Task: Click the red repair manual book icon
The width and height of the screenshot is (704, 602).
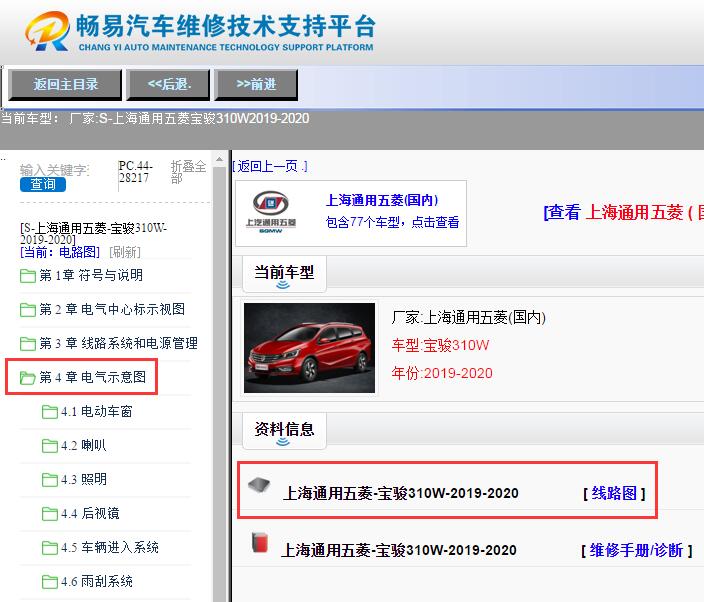Action: 259,543
